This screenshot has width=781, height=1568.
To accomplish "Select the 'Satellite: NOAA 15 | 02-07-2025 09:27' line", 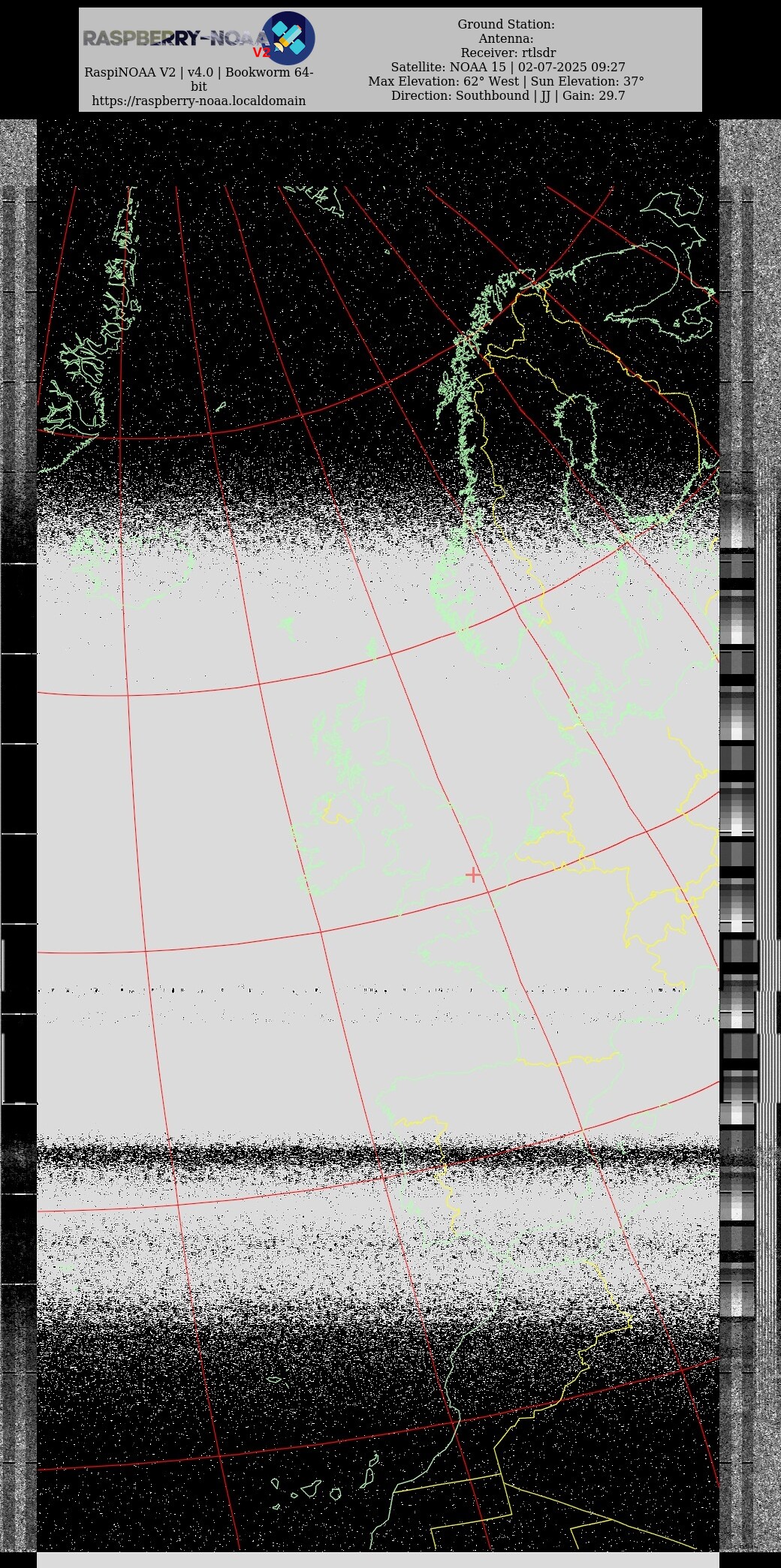I will [508, 67].
